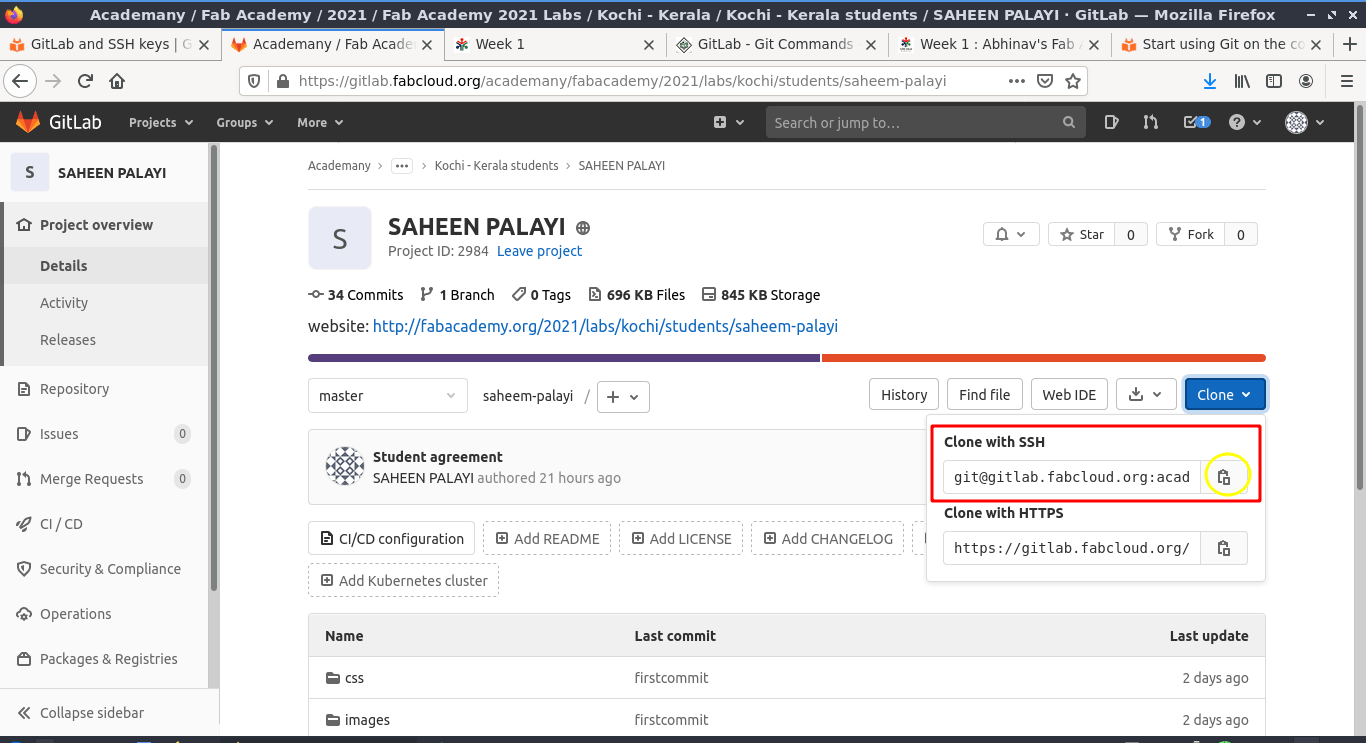This screenshot has width=1366, height=743.
Task: Toggle the Firefox sidebar view icon
Action: click(x=1274, y=81)
